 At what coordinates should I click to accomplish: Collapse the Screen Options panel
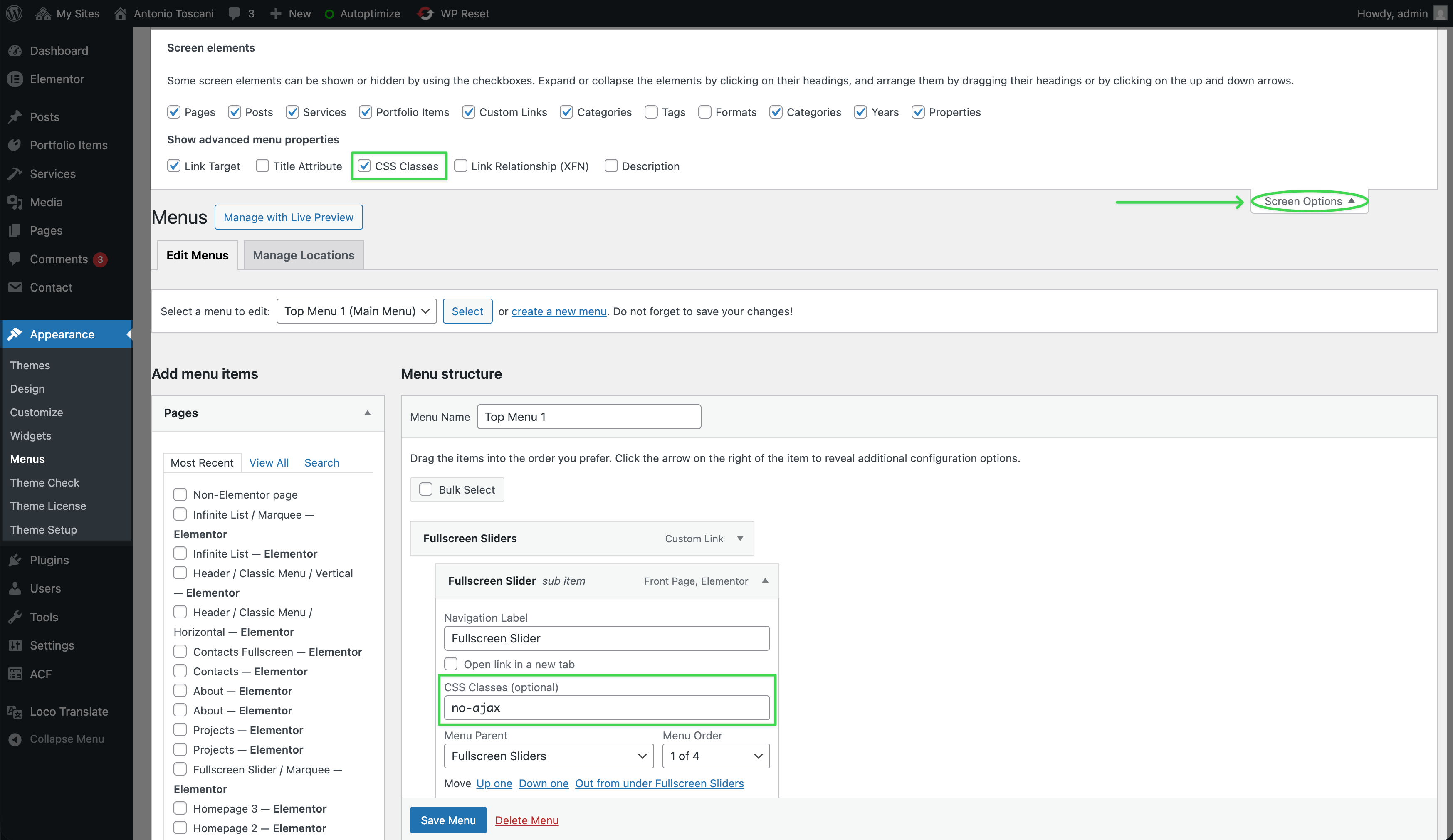pyautogui.click(x=1309, y=201)
